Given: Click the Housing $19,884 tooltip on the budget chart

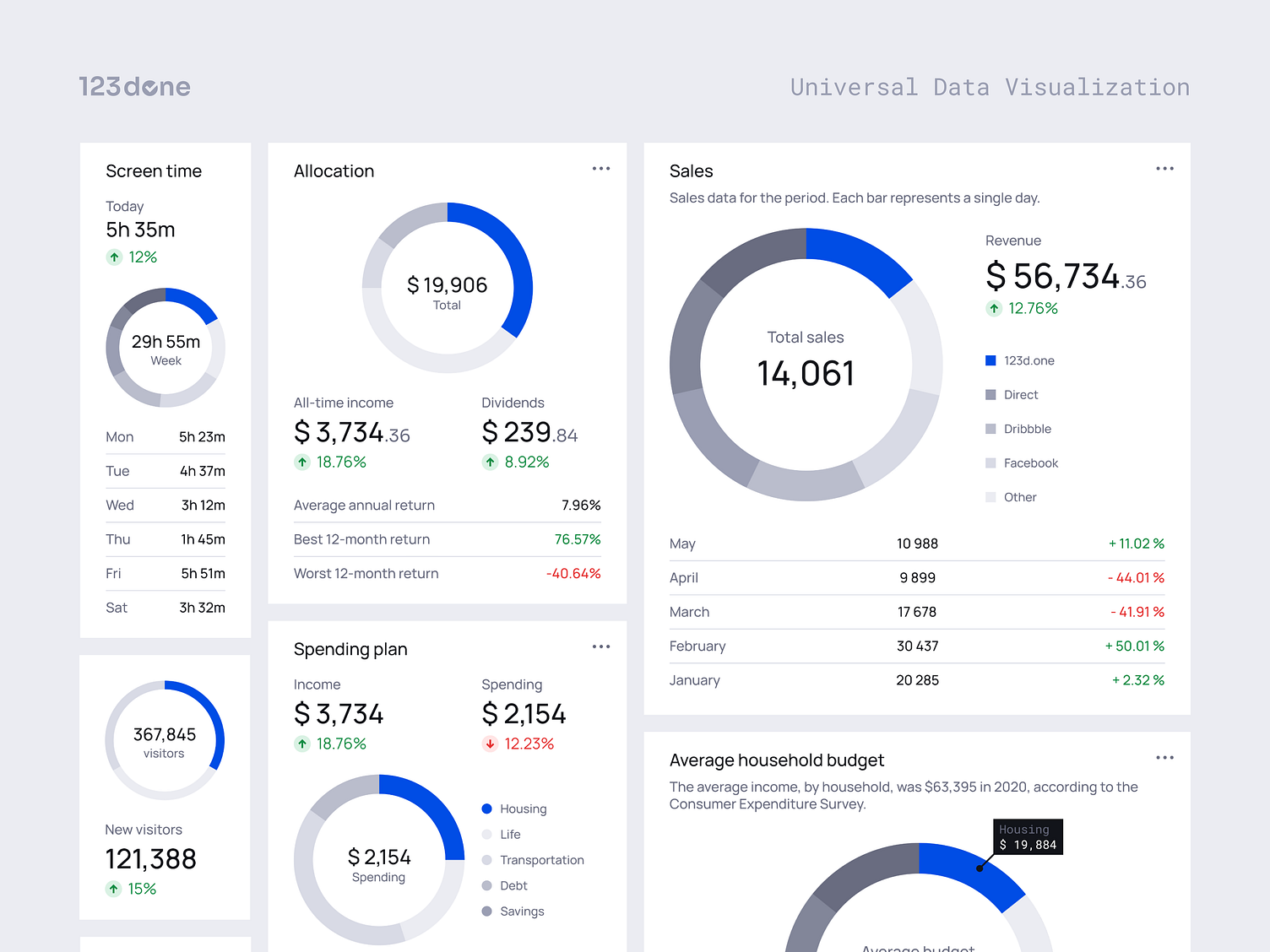Looking at the screenshot, I should (x=1028, y=836).
